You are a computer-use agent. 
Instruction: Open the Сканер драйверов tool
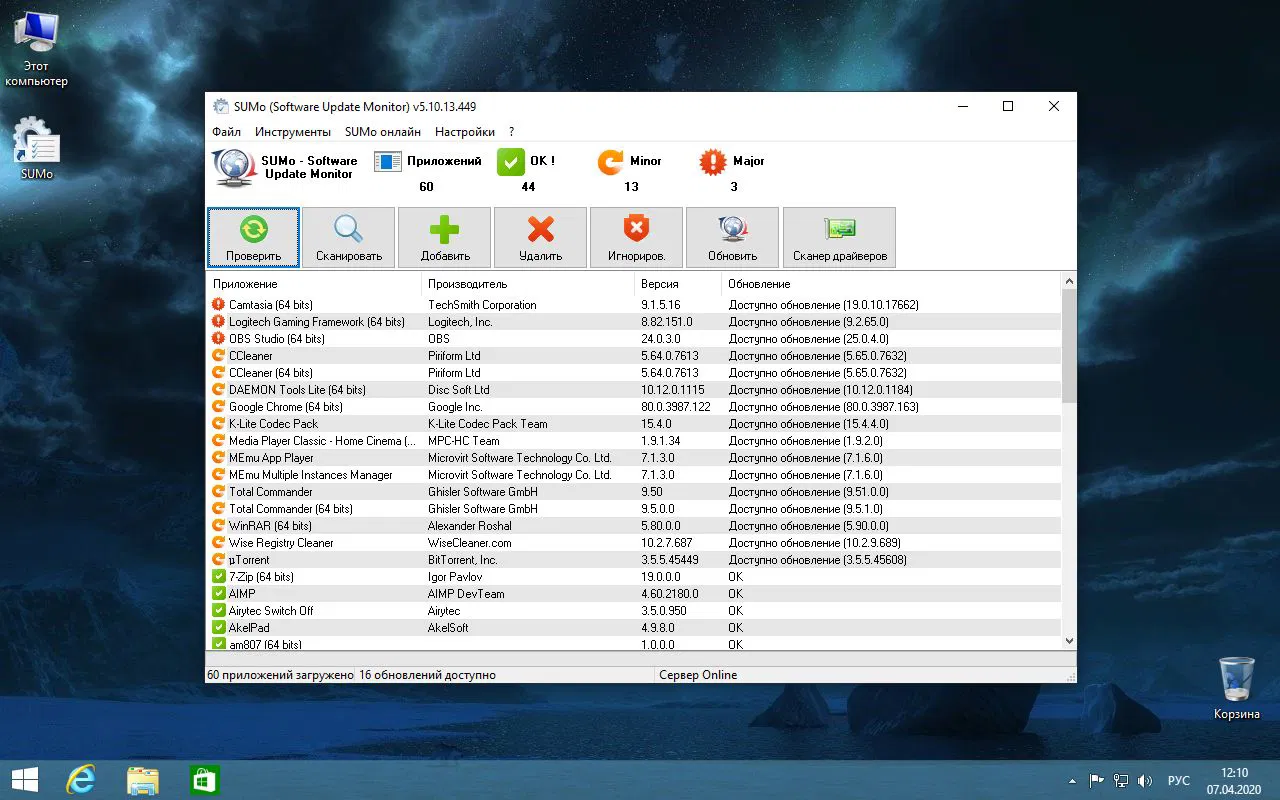click(840, 237)
